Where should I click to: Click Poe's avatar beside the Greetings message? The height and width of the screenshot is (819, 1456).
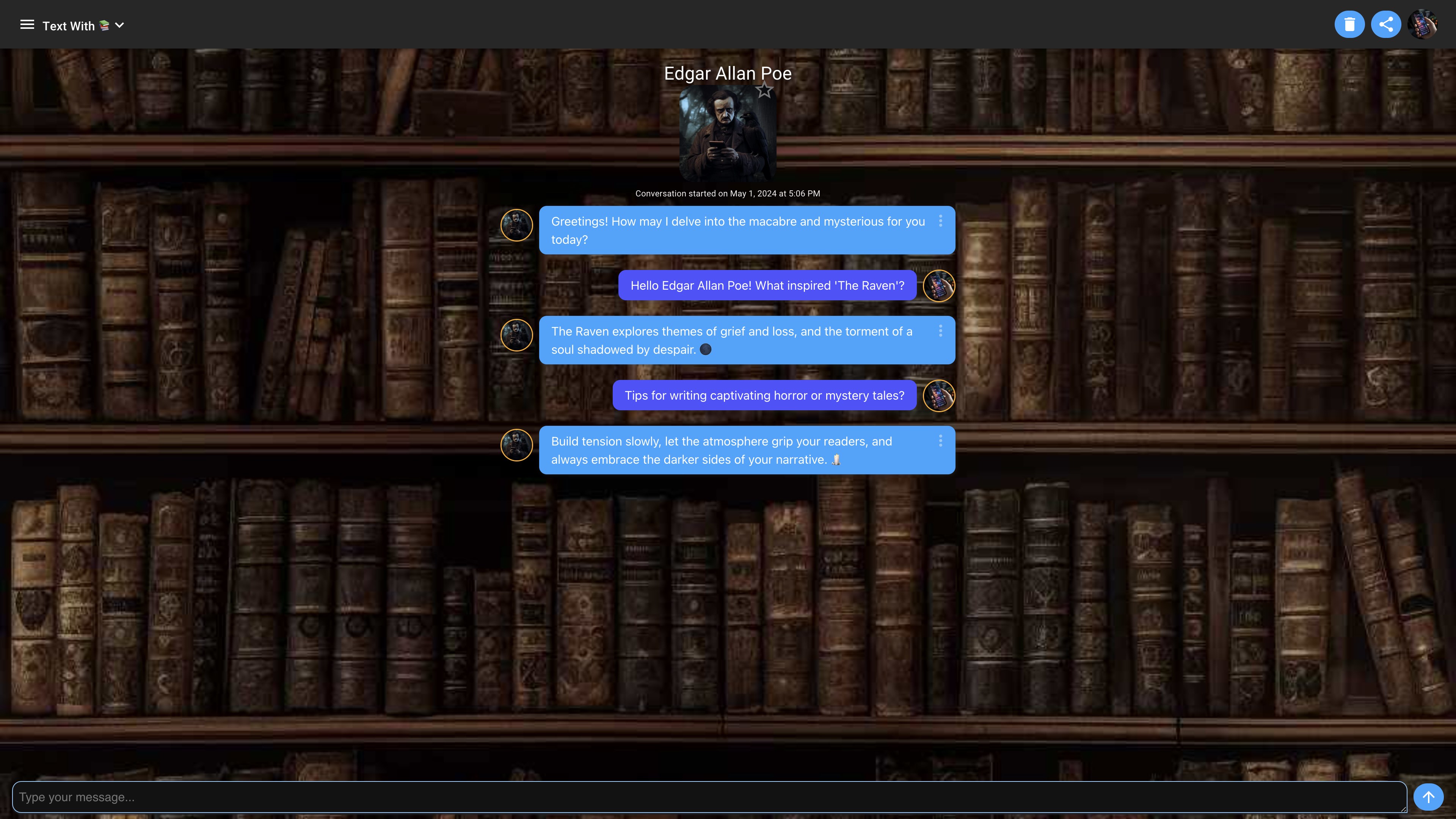(516, 226)
